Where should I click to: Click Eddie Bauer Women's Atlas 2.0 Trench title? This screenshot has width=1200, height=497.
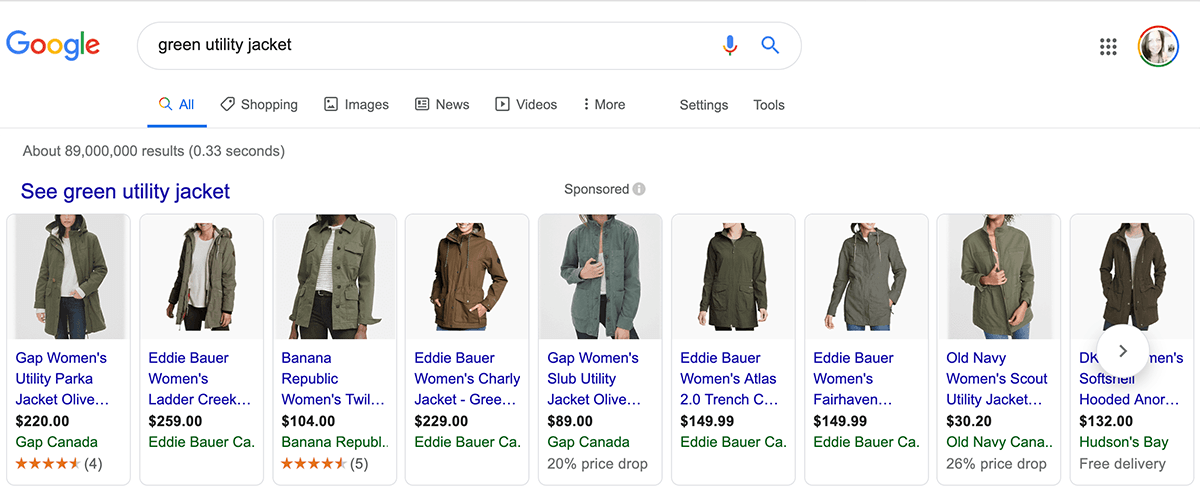(728, 378)
